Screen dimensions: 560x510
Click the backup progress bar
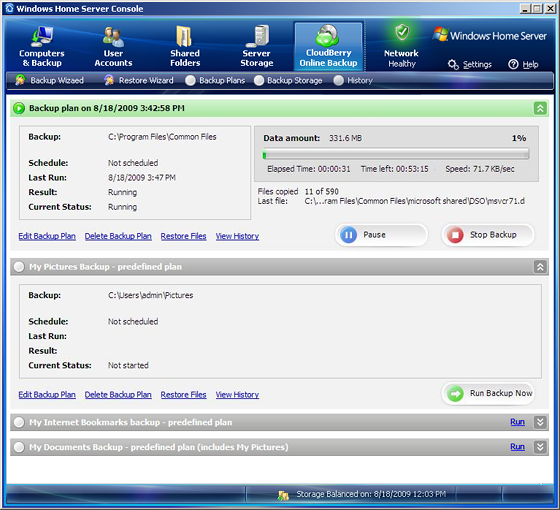coord(396,155)
